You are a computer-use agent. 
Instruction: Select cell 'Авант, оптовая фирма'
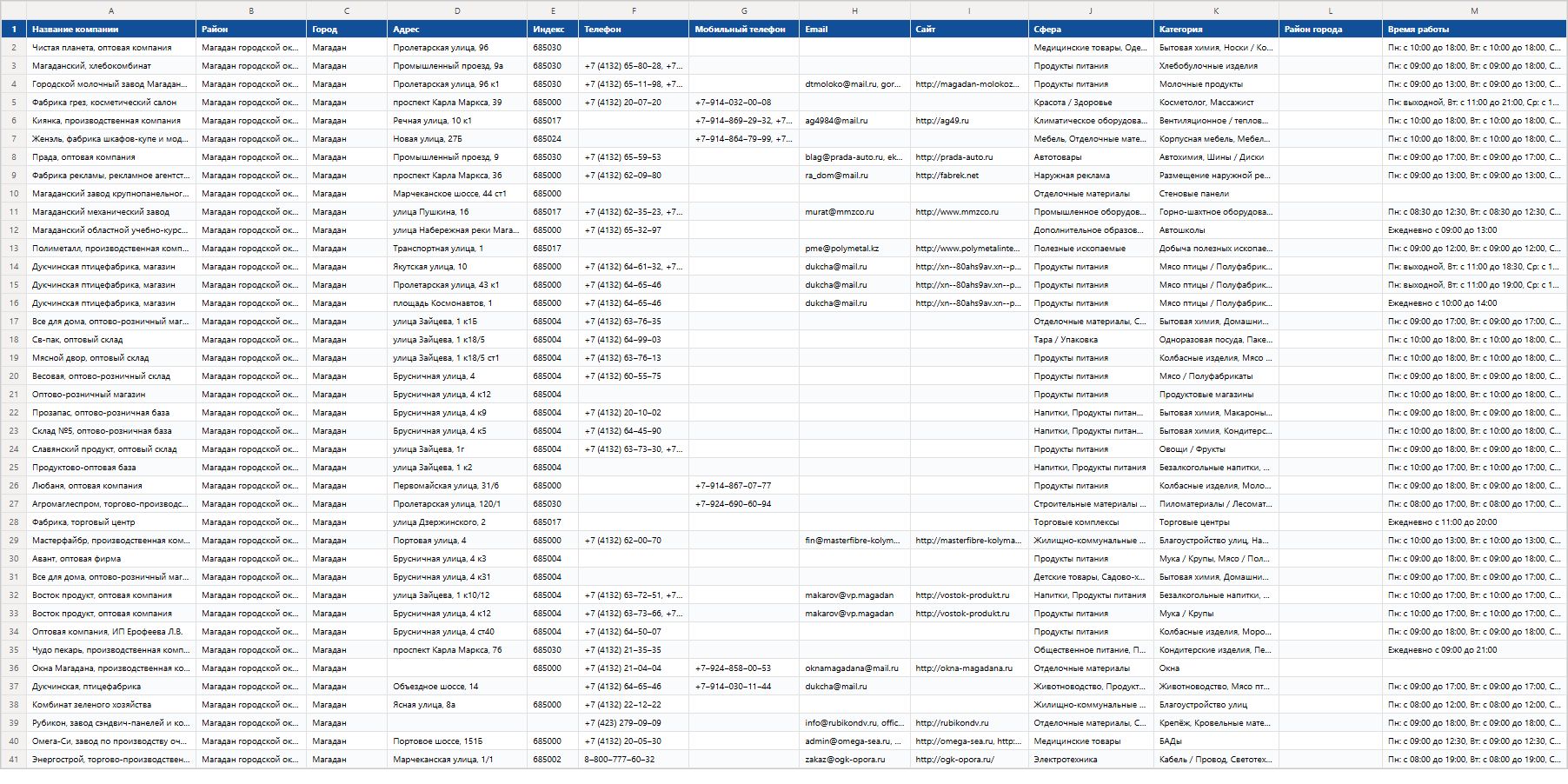click(x=111, y=559)
